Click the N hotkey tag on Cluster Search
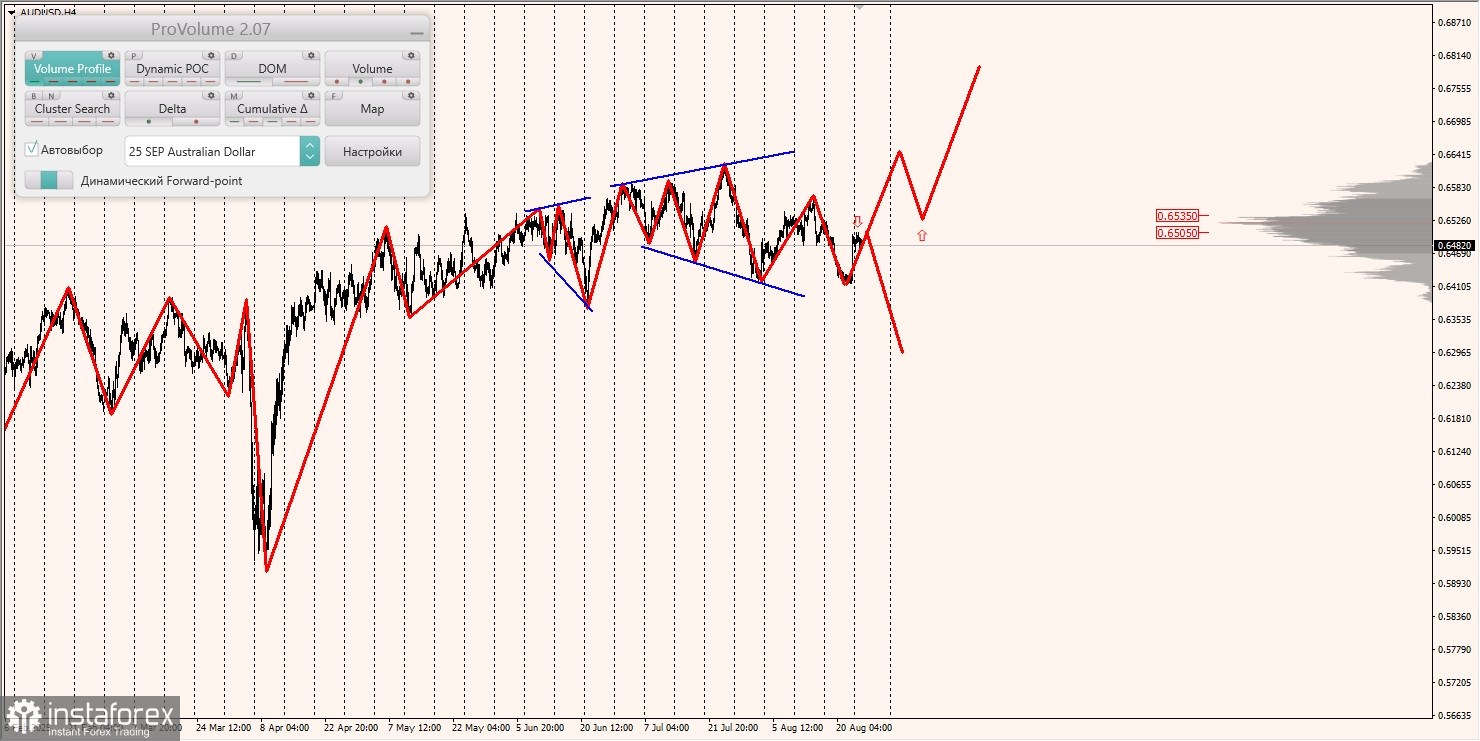Image resolution: width=1480 pixels, height=741 pixels. click(x=51, y=96)
